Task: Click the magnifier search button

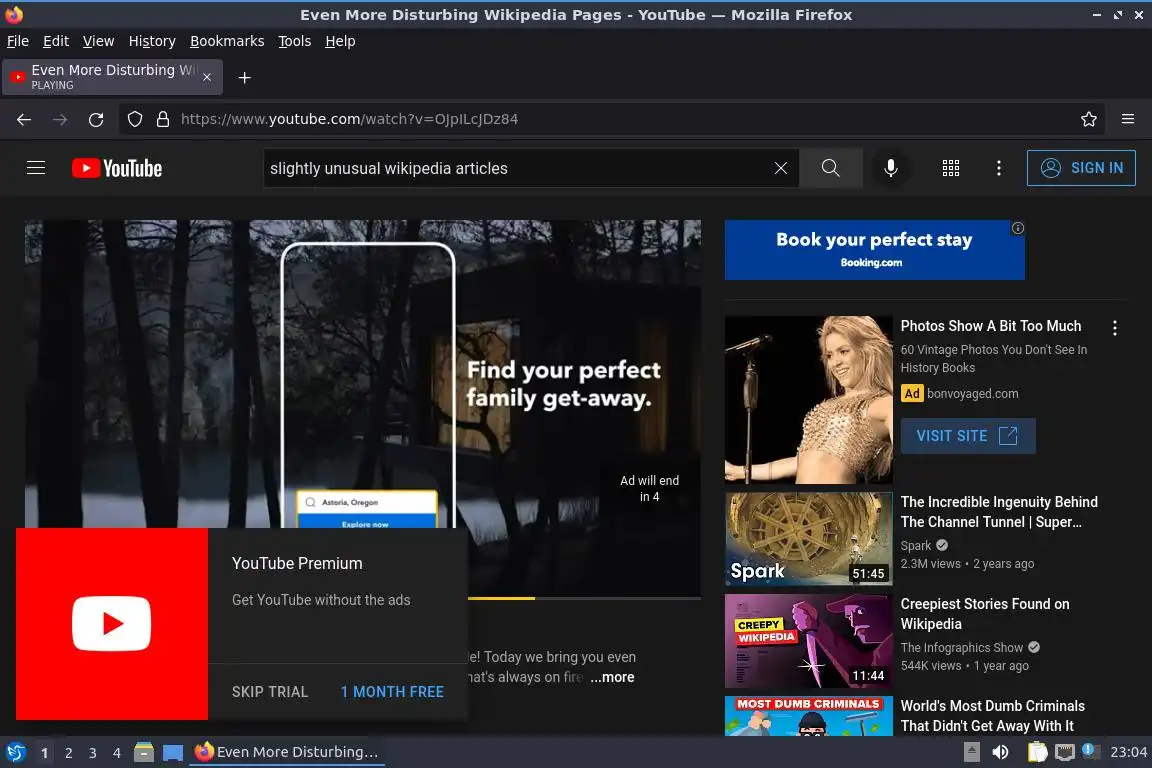Action: click(830, 168)
